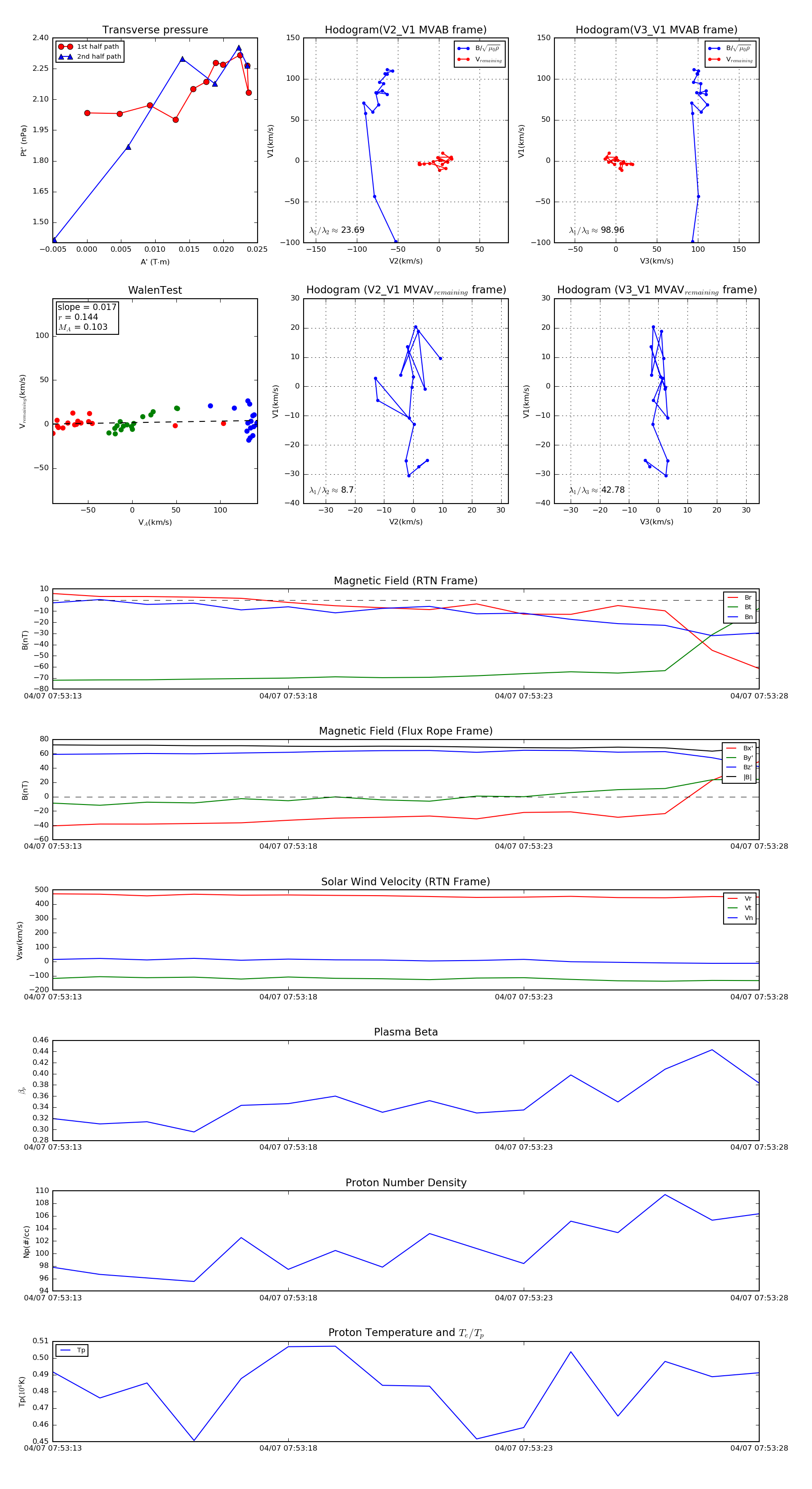Select the "slope = 0.017" annotation
Viewport: 812px width, 1489px height.
[x=87, y=307]
